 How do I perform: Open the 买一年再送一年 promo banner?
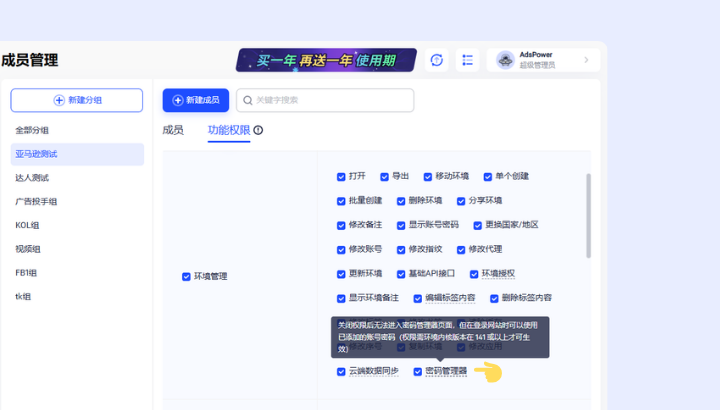pos(326,60)
